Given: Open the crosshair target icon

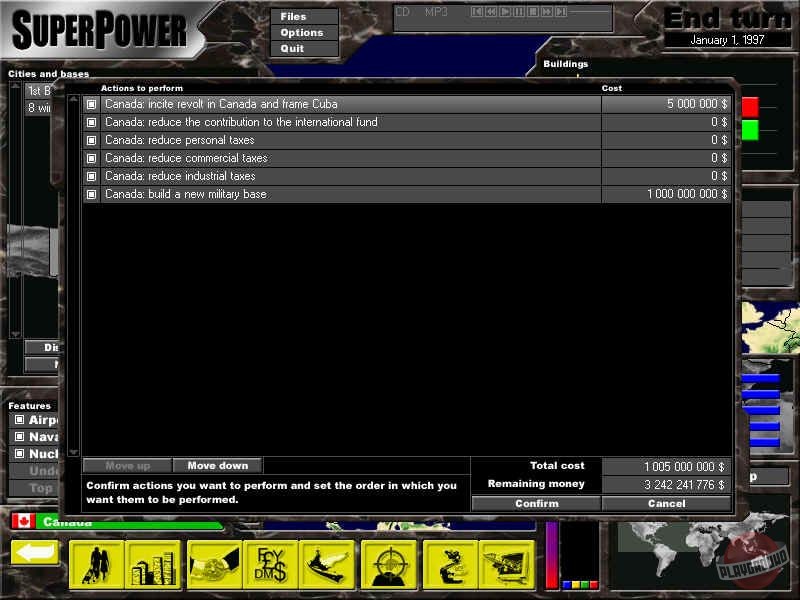Looking at the screenshot, I should (x=389, y=564).
